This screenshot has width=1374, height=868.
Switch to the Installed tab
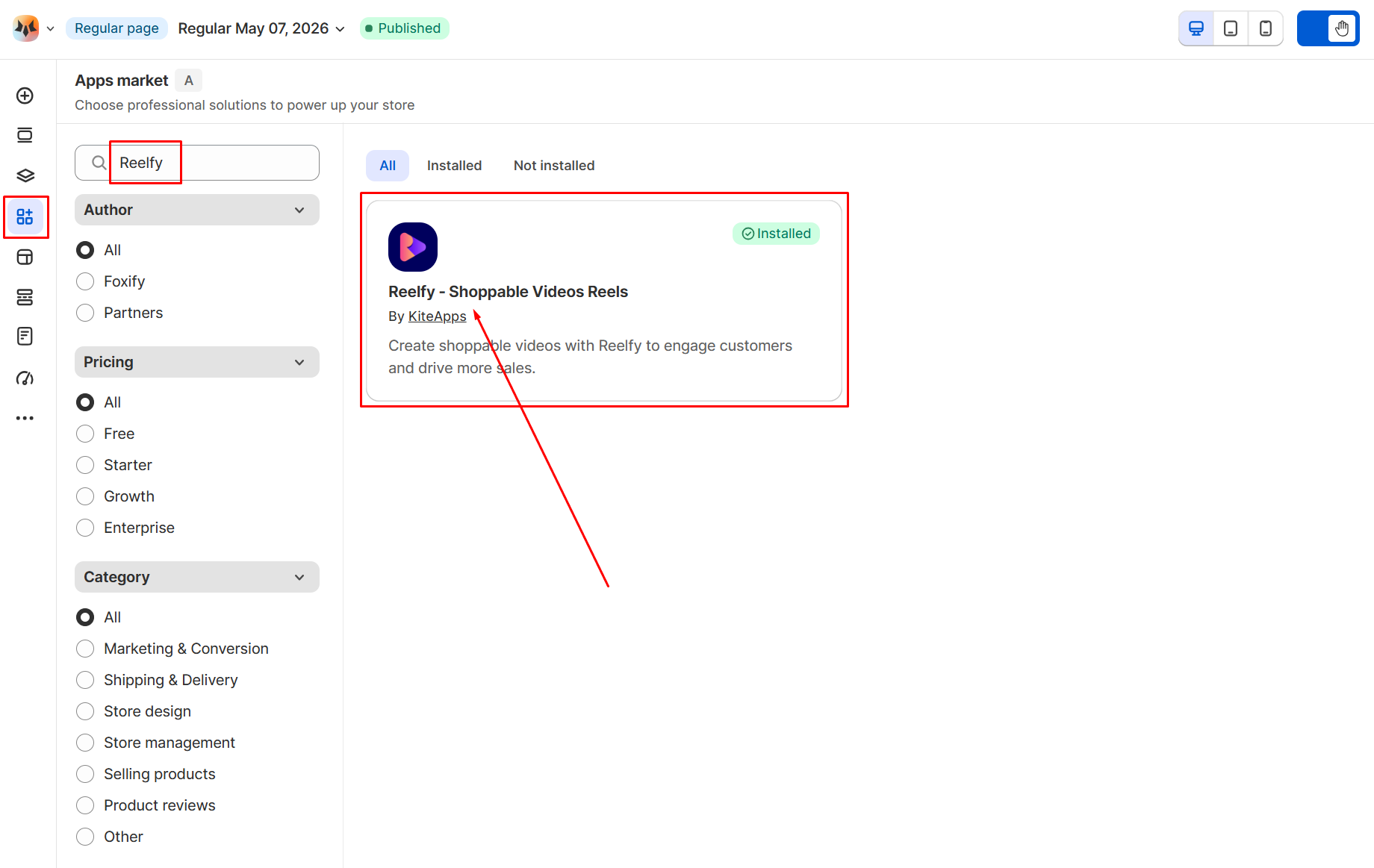(x=454, y=166)
